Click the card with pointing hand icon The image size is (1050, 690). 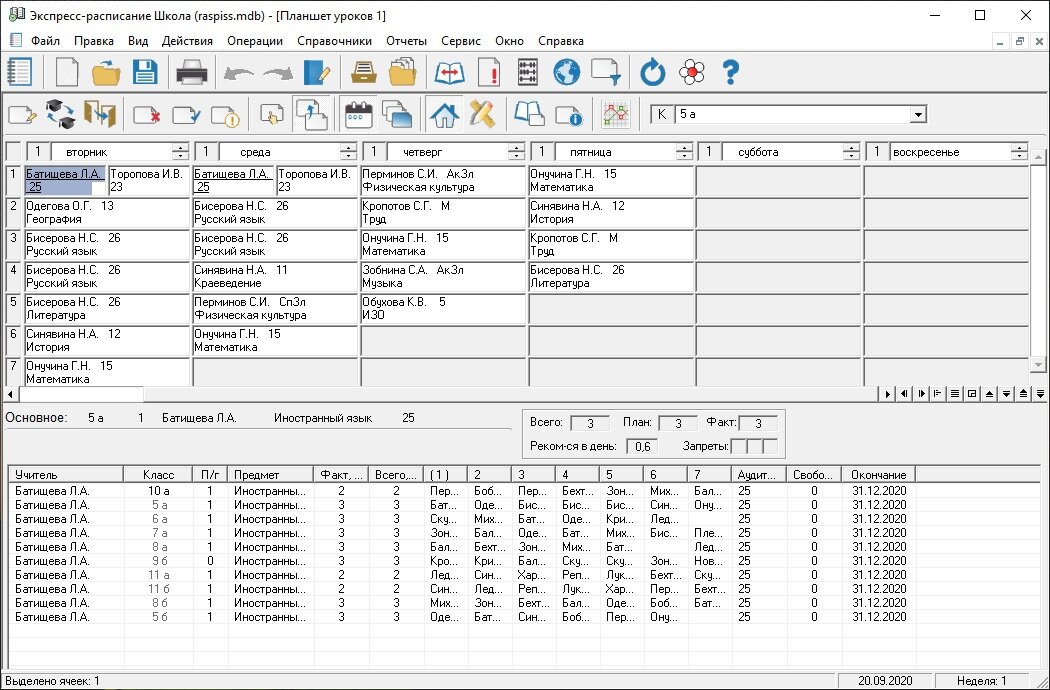coord(272,115)
